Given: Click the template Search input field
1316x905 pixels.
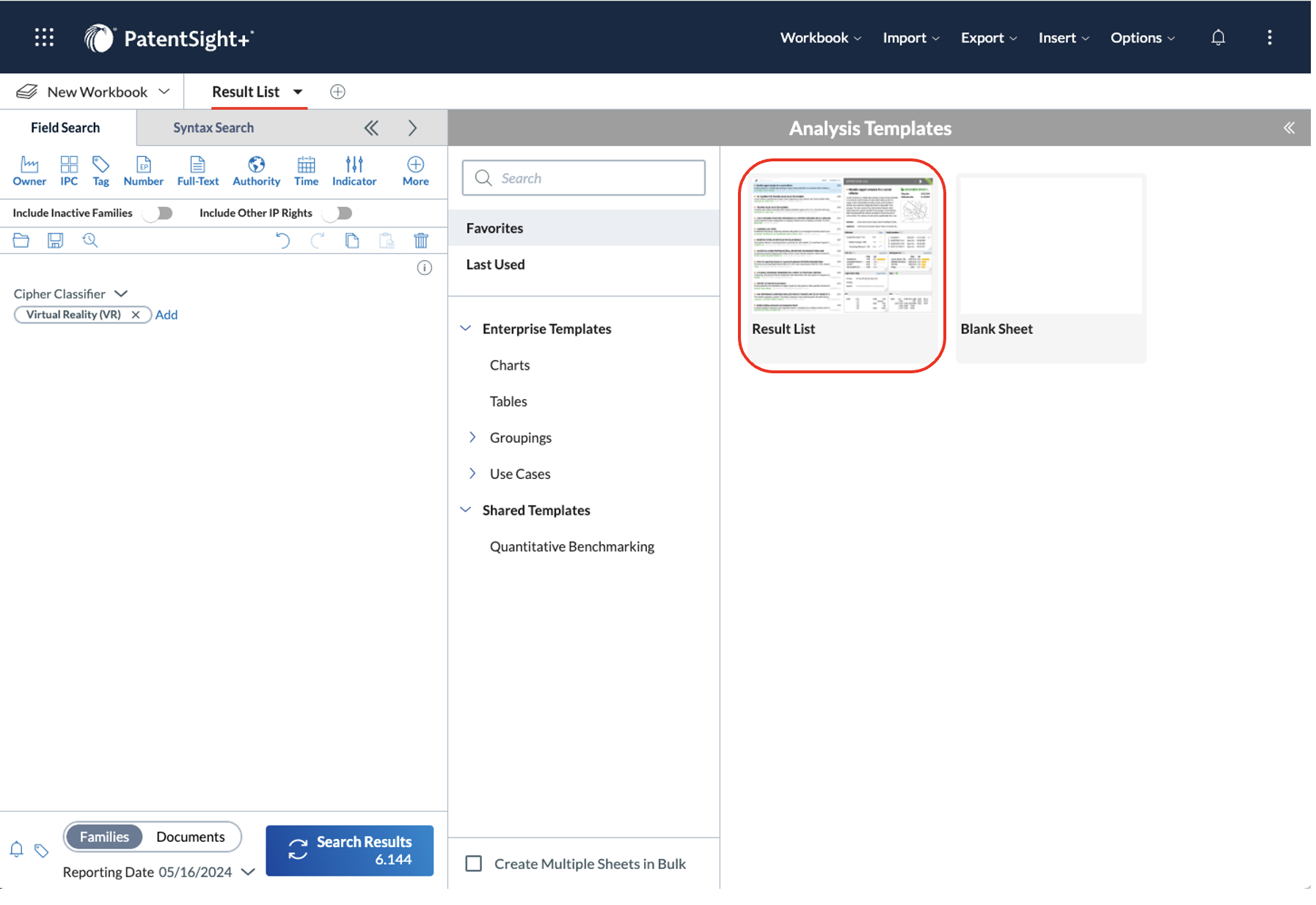Looking at the screenshot, I should click(x=584, y=178).
